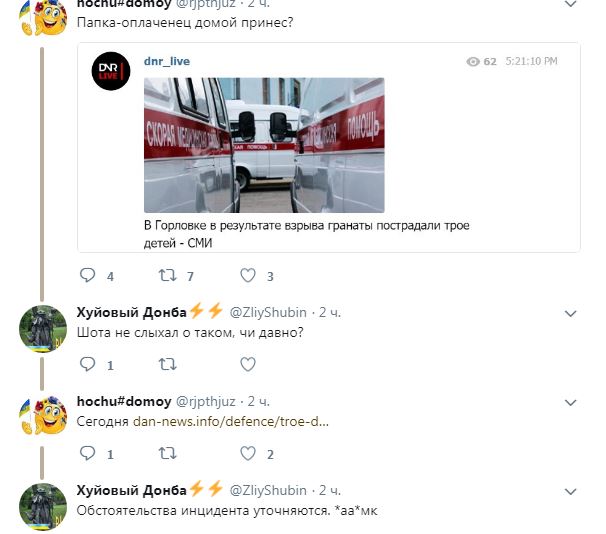Viewport: 606px width, 534px height.
Task: Reply to the 'Сегодня' link tweet
Action: coord(87,453)
